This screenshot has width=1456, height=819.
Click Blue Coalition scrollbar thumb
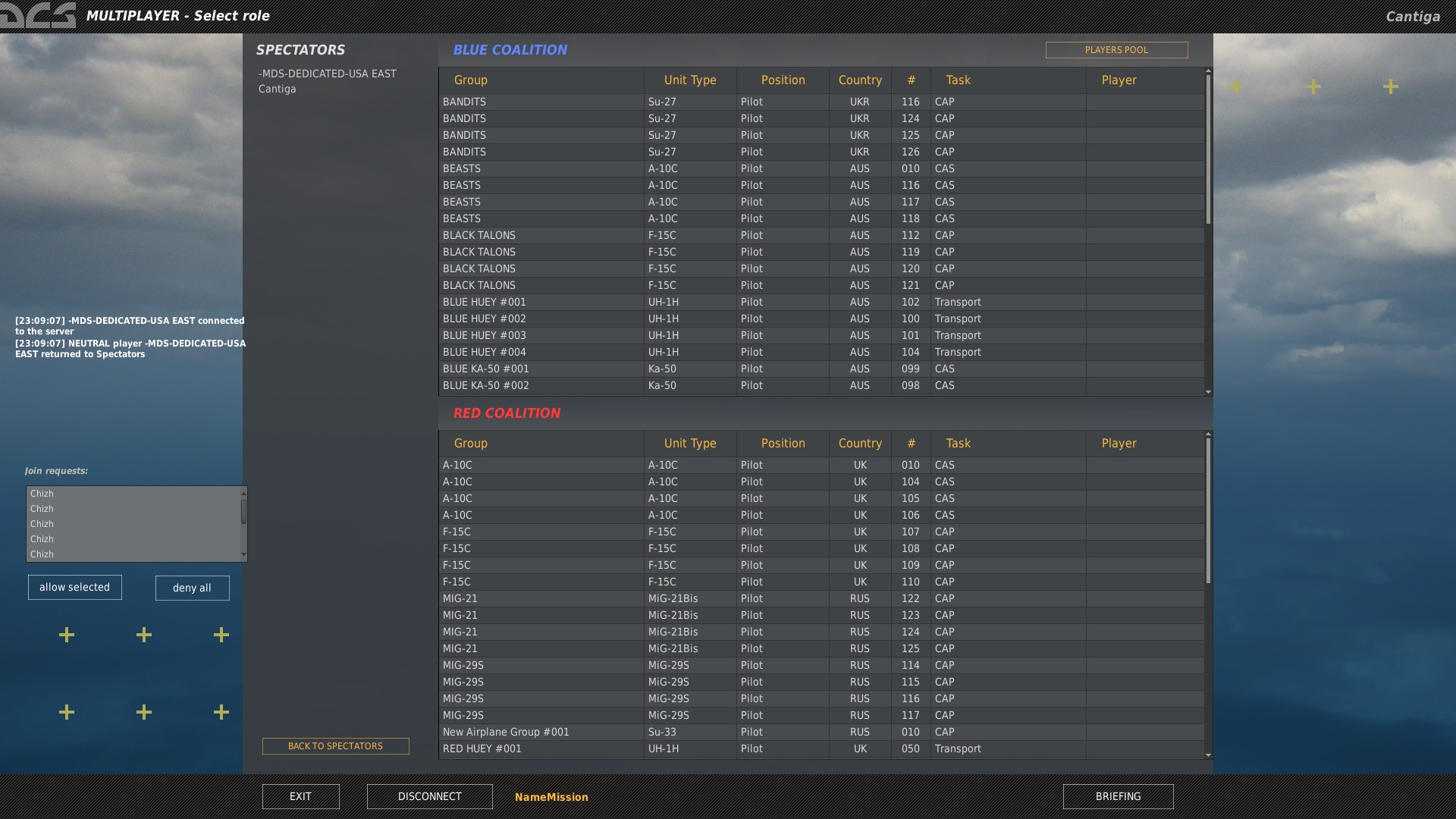coord(1208,149)
